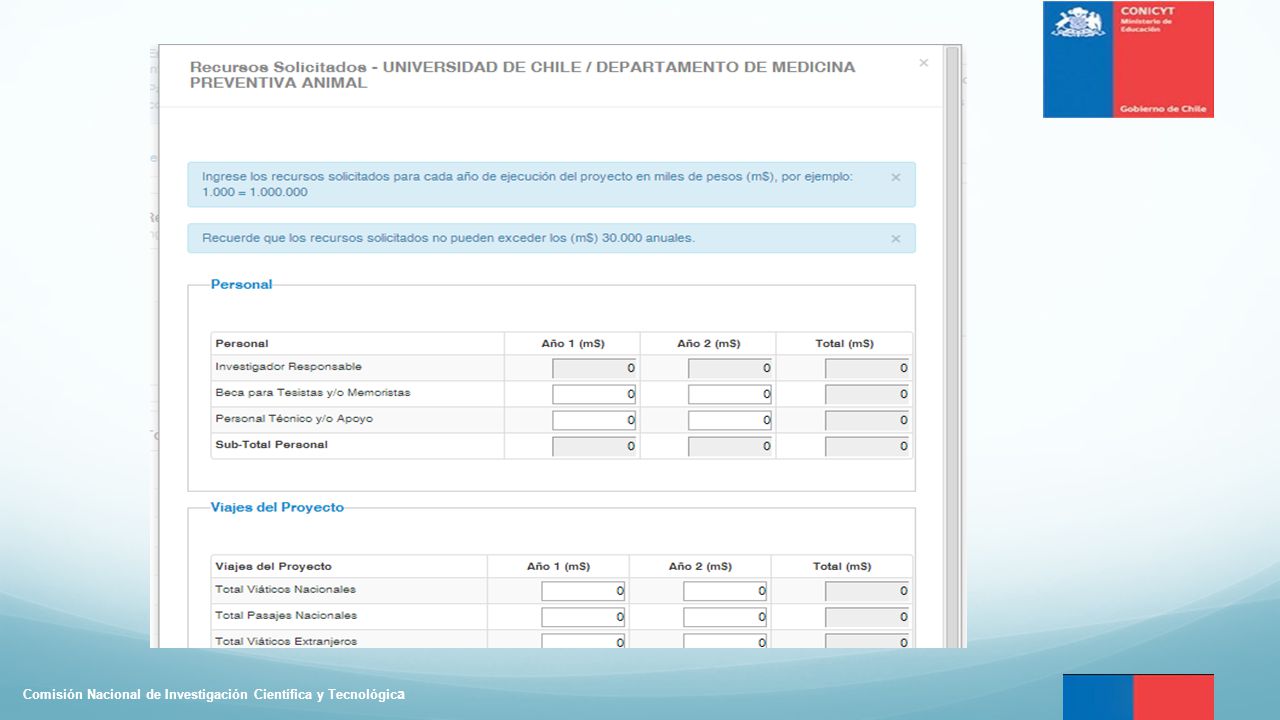Select Total Viáticos Nacionales Año 2 field
This screenshot has width=1280, height=720.
725,591
